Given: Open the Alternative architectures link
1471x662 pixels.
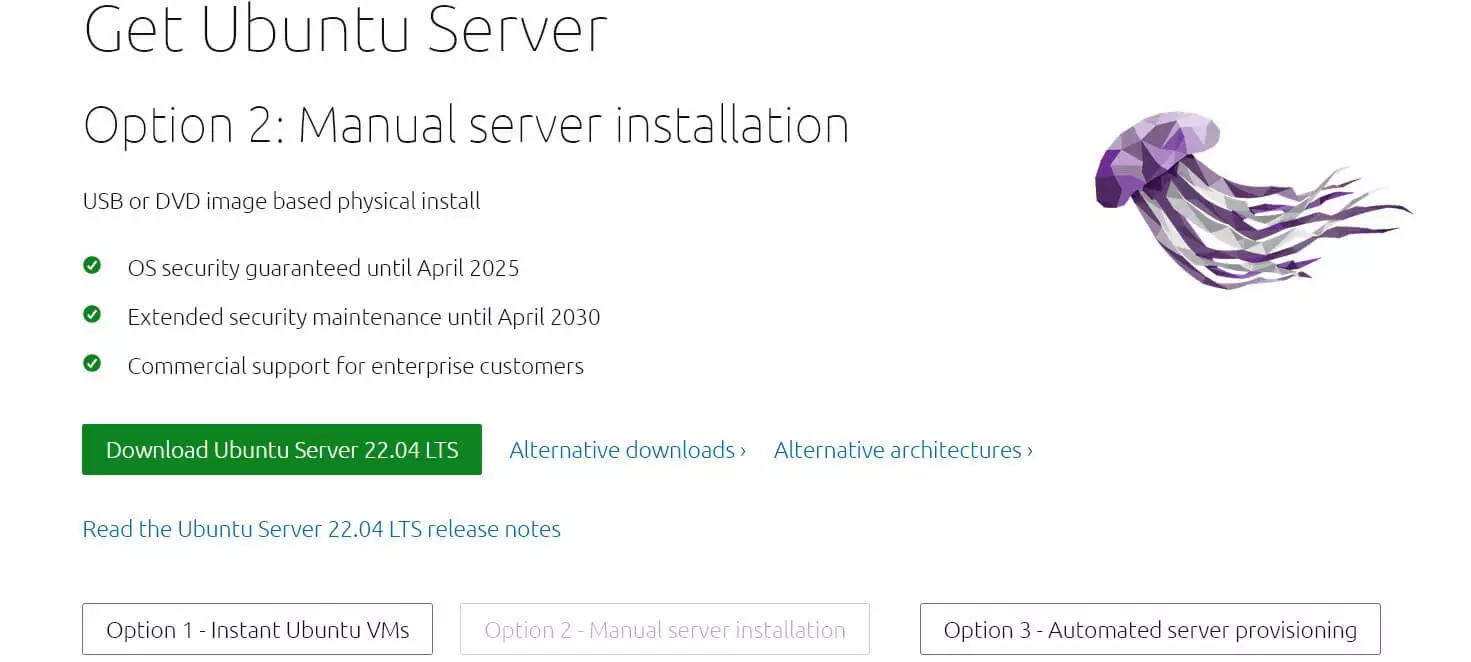Looking at the screenshot, I should click(x=897, y=450).
